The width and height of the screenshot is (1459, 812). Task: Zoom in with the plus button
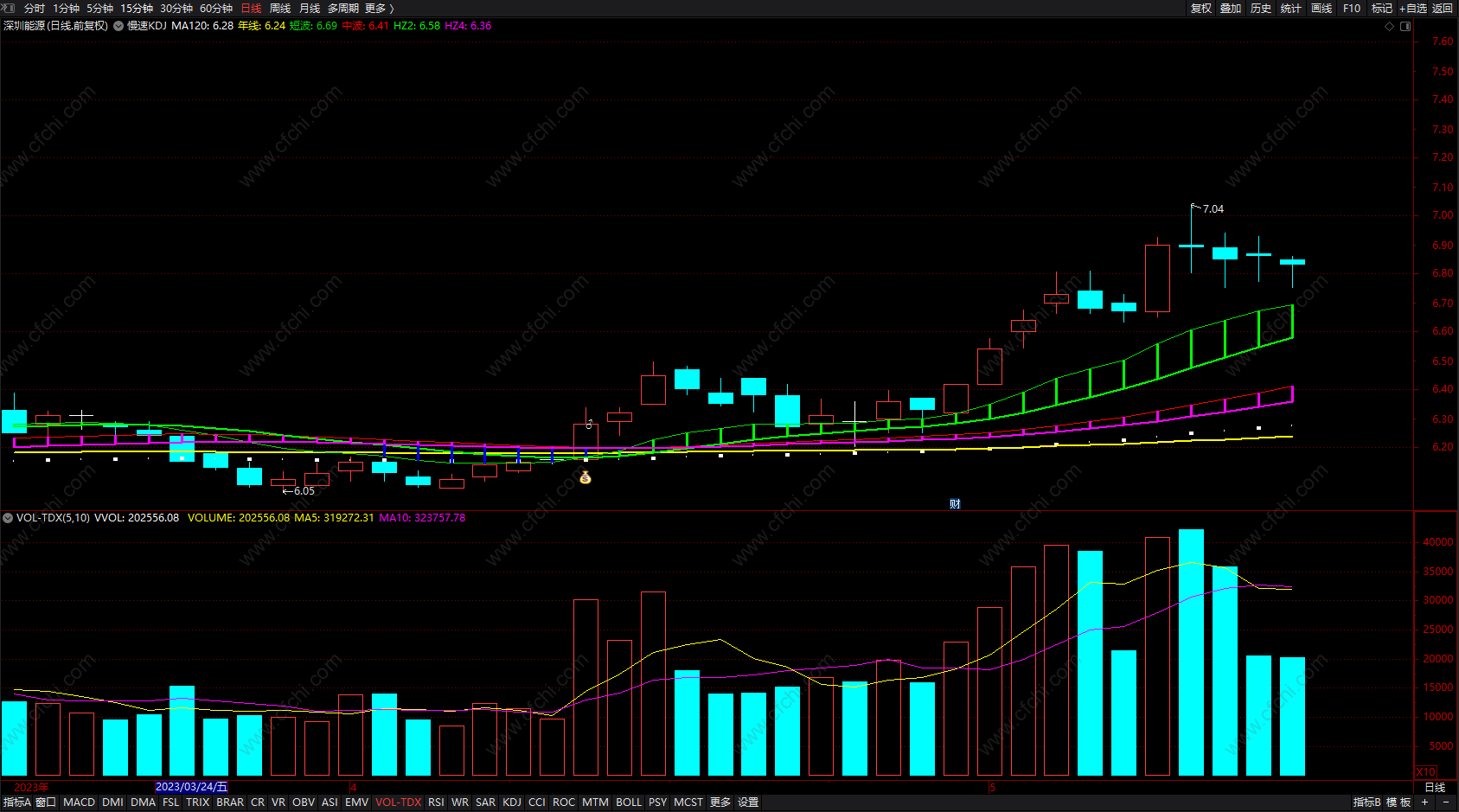click(1425, 802)
